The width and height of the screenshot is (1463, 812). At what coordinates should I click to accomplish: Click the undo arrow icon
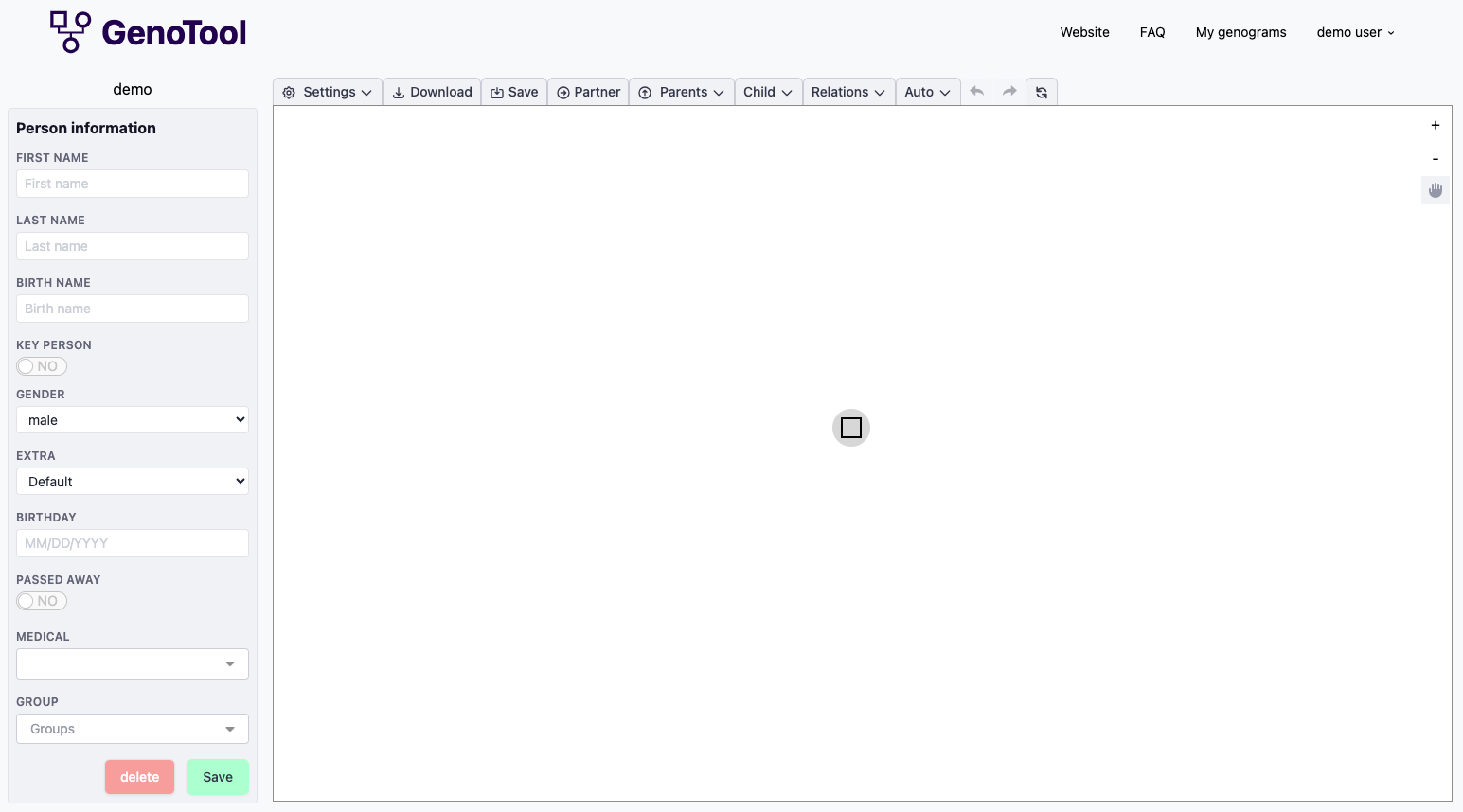976,91
